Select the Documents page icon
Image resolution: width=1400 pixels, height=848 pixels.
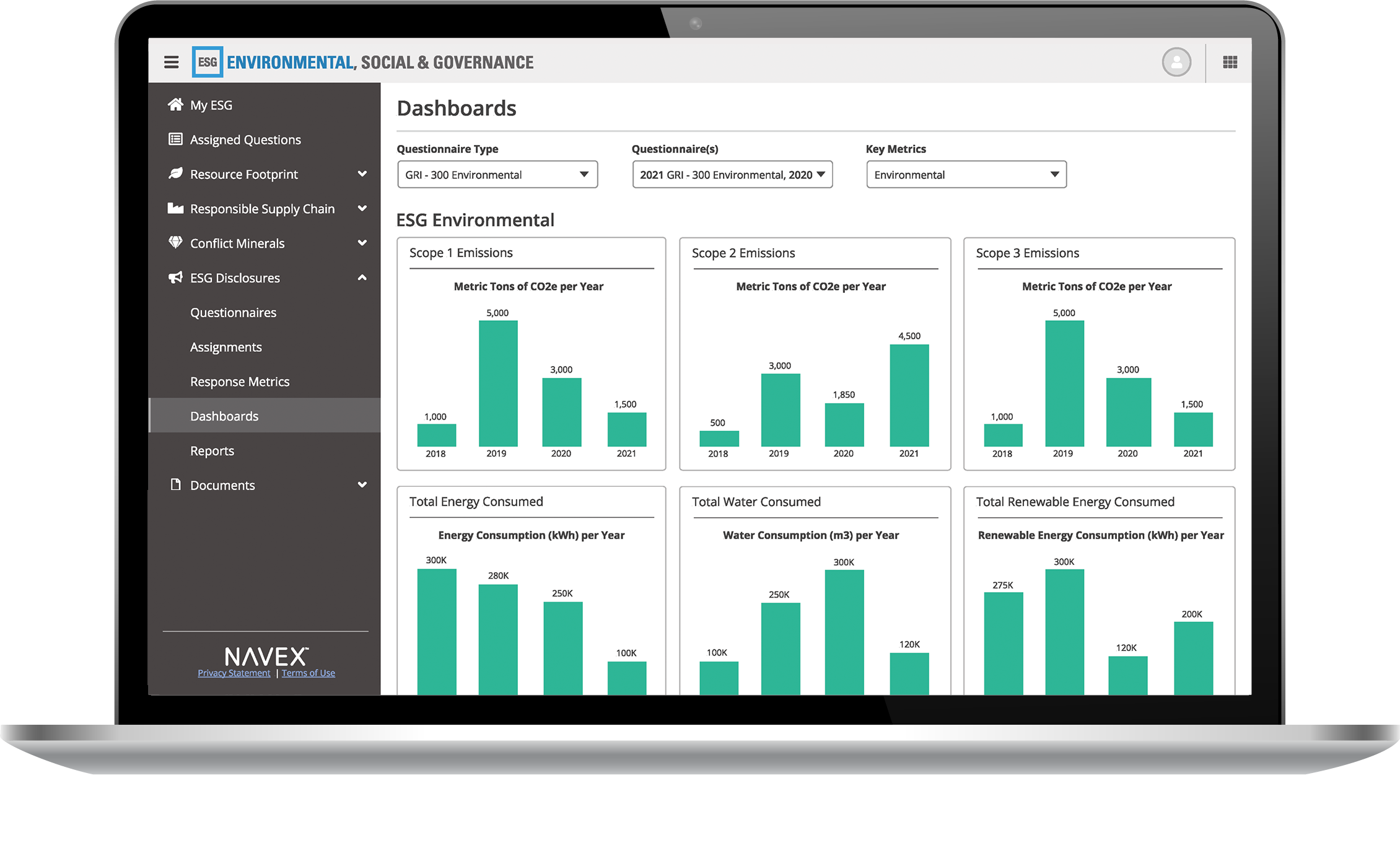175,484
